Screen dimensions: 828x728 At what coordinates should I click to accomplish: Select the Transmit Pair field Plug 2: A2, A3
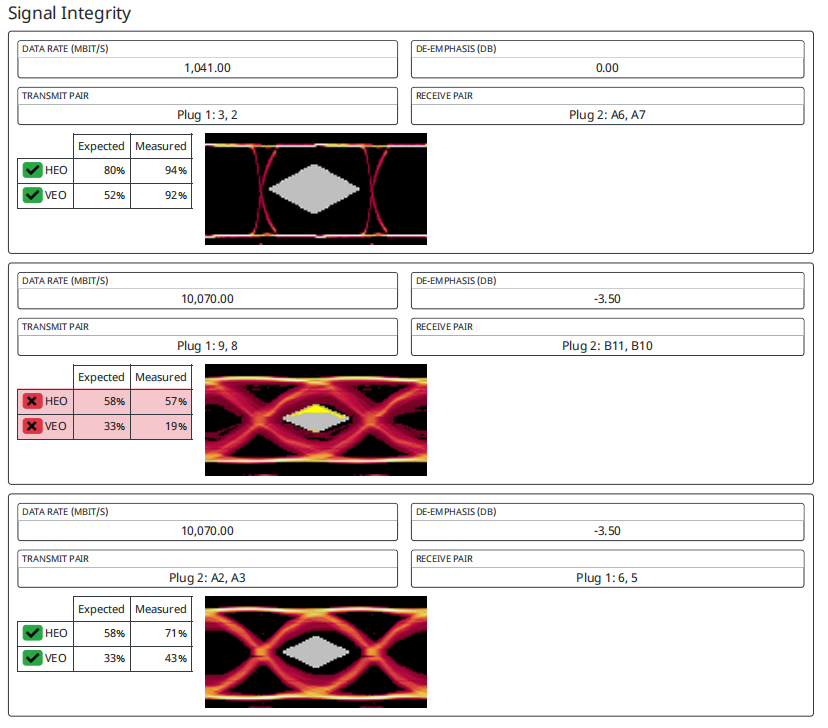[x=208, y=578]
